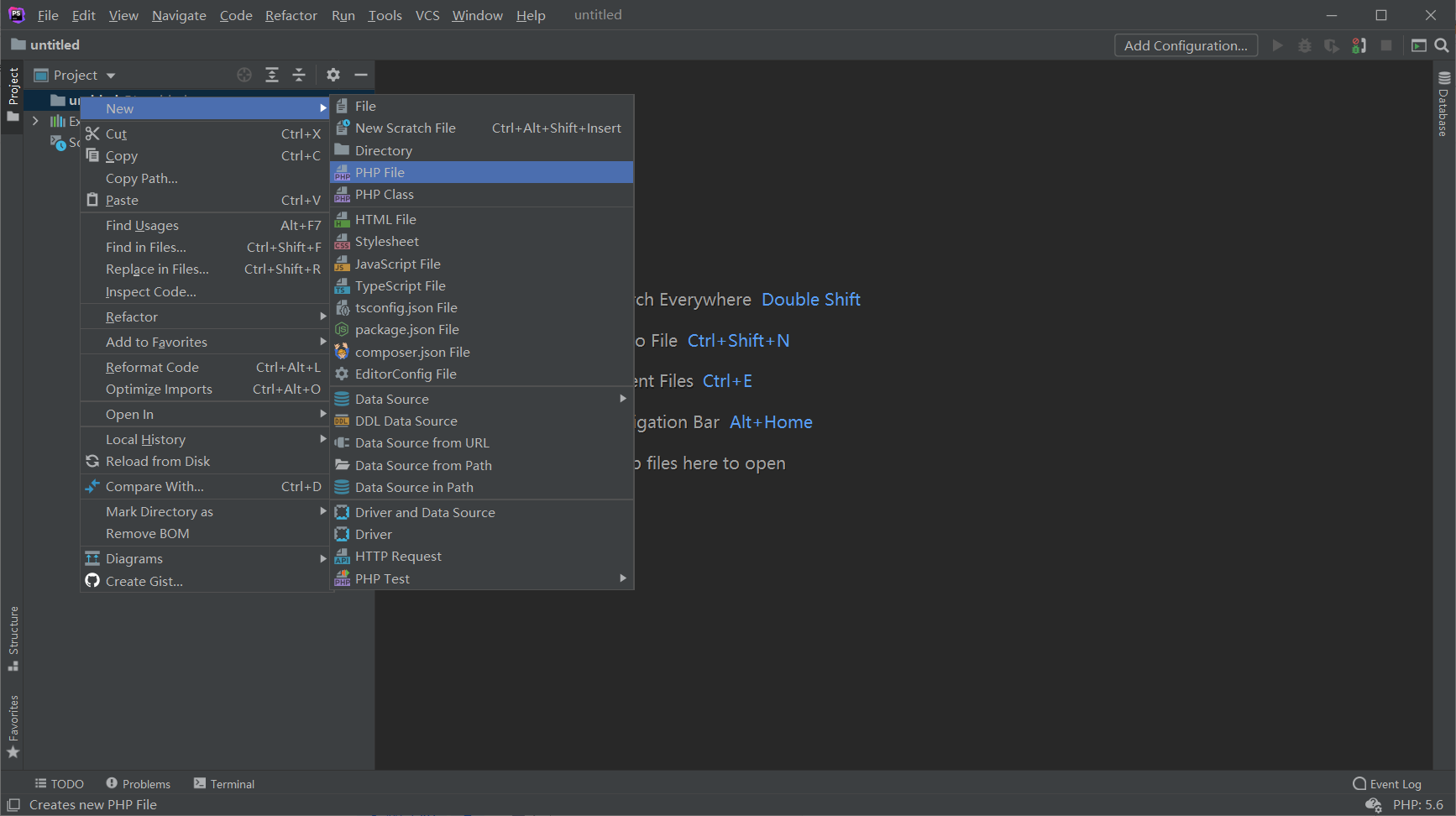1456x816 pixels.
Task: Open the Project panel gear settings
Action: tap(333, 75)
